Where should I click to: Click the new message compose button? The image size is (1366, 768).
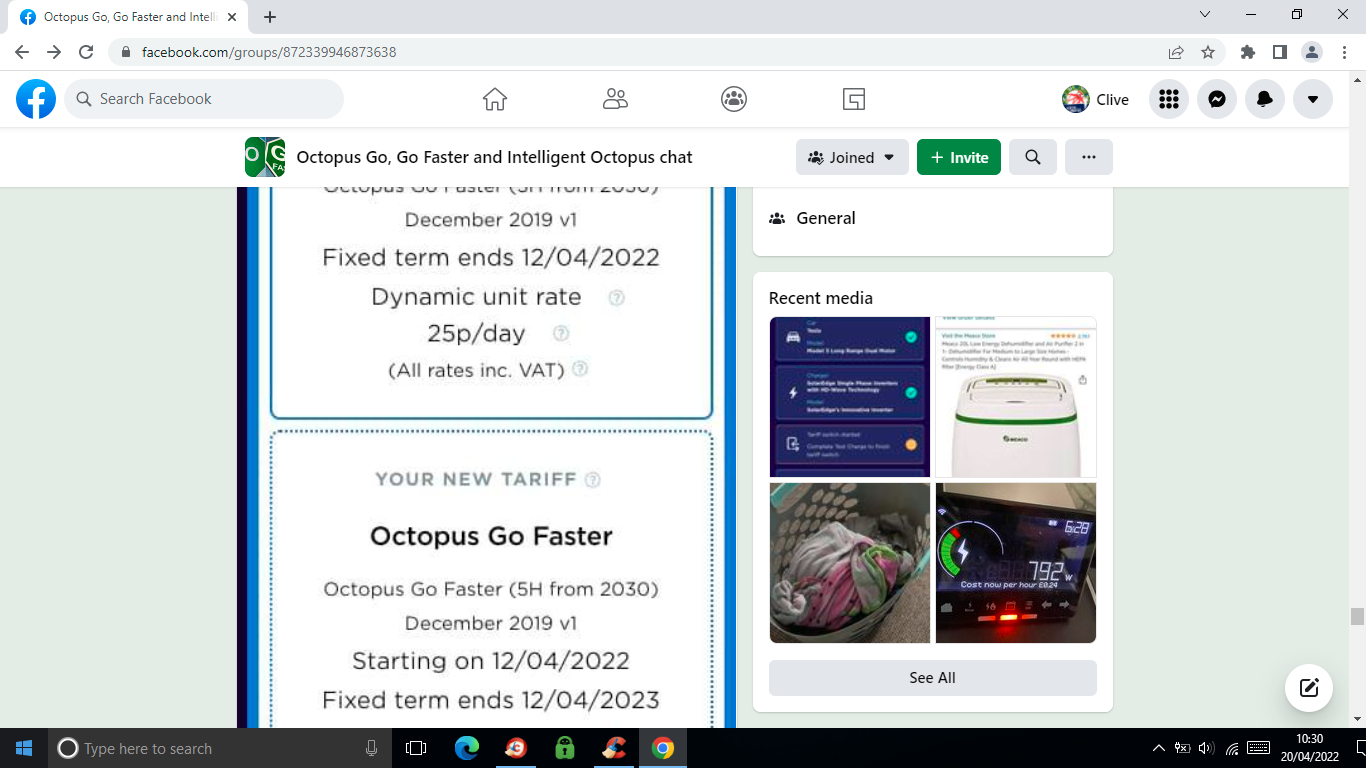point(1309,688)
